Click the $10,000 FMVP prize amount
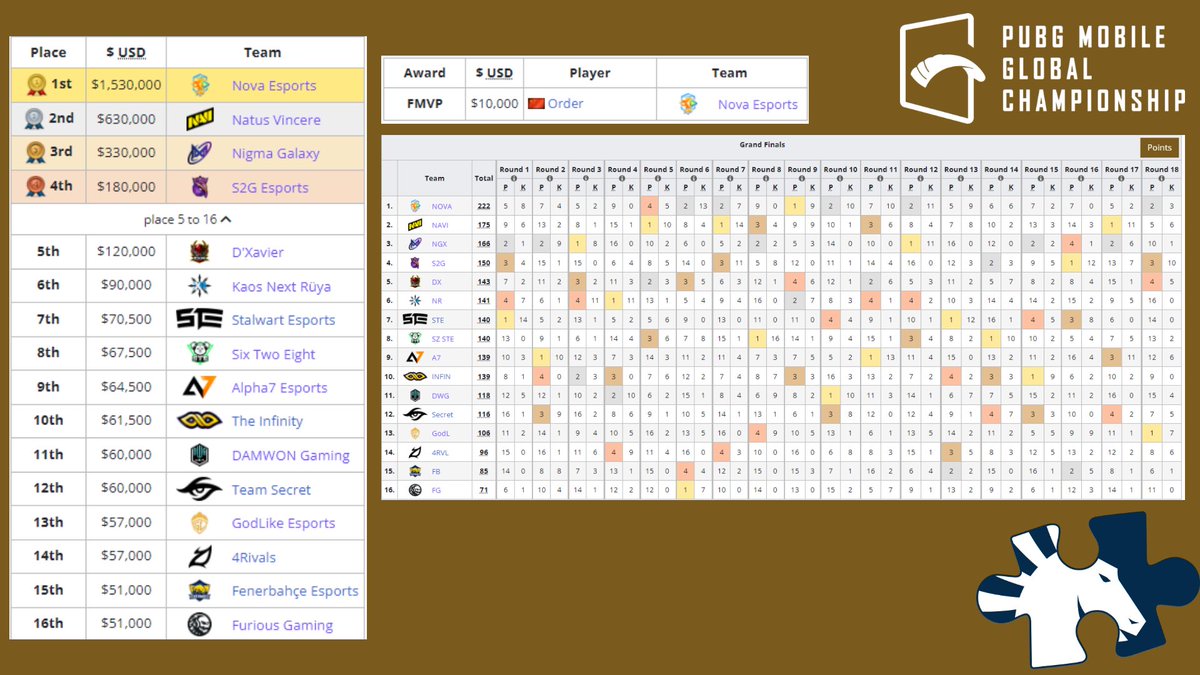This screenshot has width=1200, height=675. click(494, 103)
